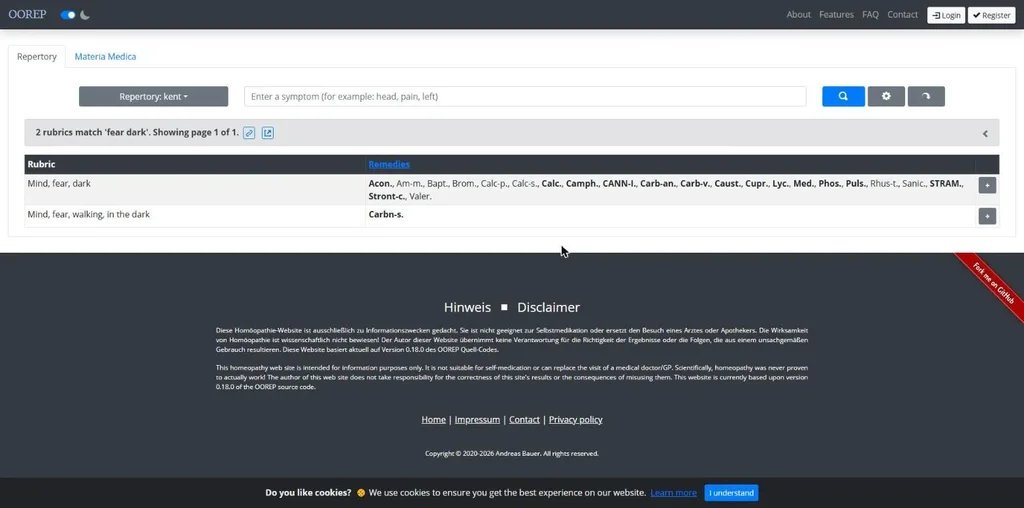The width and height of the screenshot is (1024, 508).
Task: Click the Disclaimer heading
Action: click(549, 308)
